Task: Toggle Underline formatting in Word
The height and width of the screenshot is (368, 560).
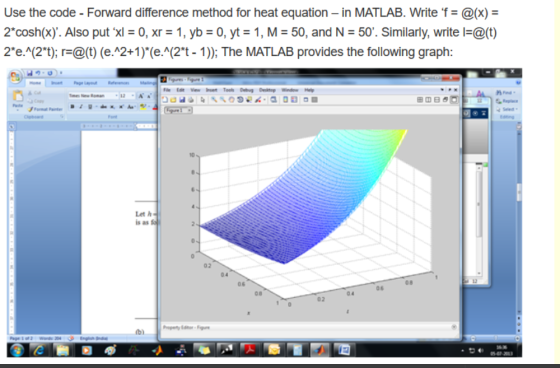Action: [x=90, y=106]
